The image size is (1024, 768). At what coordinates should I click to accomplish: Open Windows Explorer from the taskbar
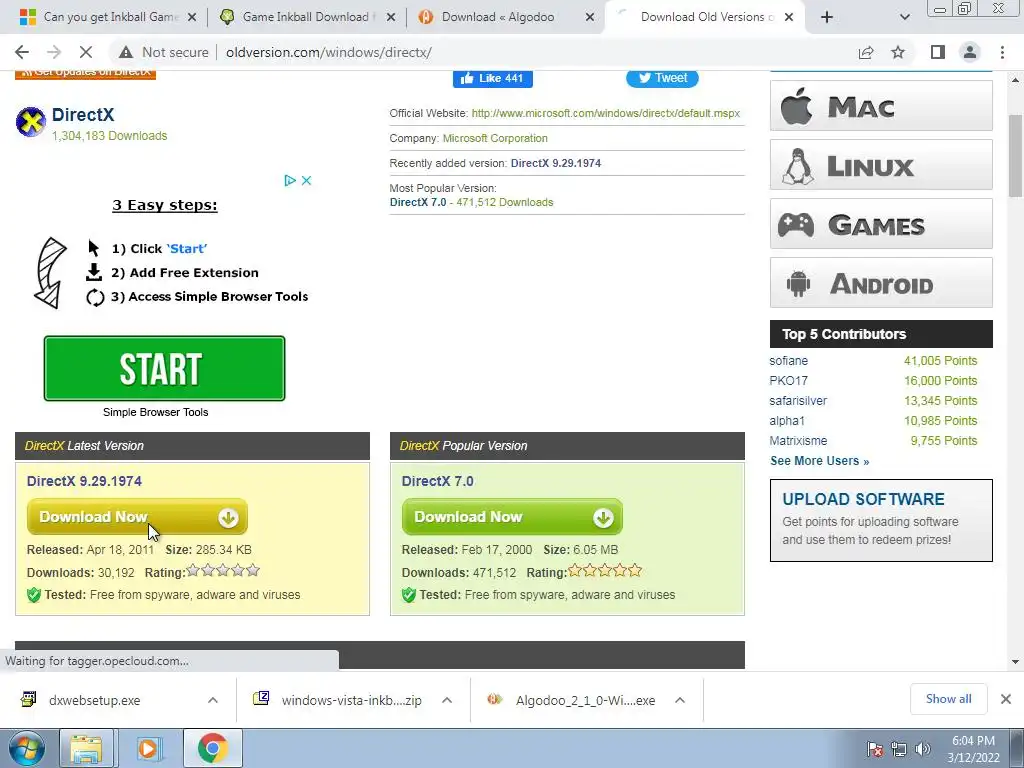pos(86,748)
